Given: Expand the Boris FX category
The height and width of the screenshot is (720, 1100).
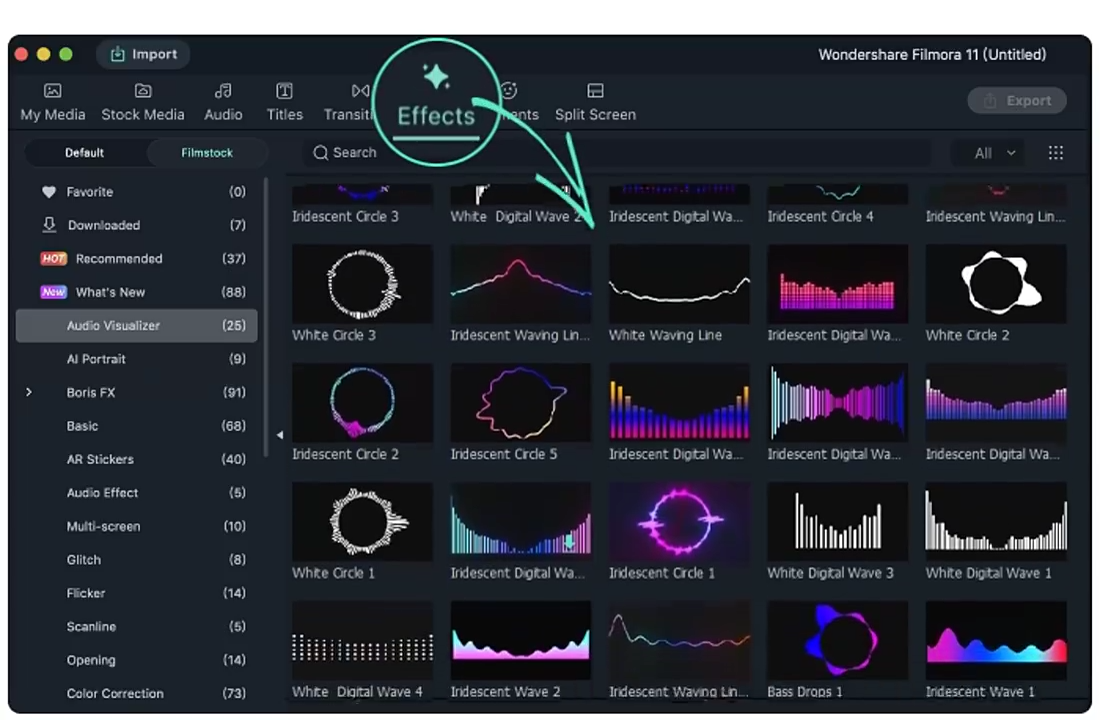Looking at the screenshot, I should tap(28, 392).
